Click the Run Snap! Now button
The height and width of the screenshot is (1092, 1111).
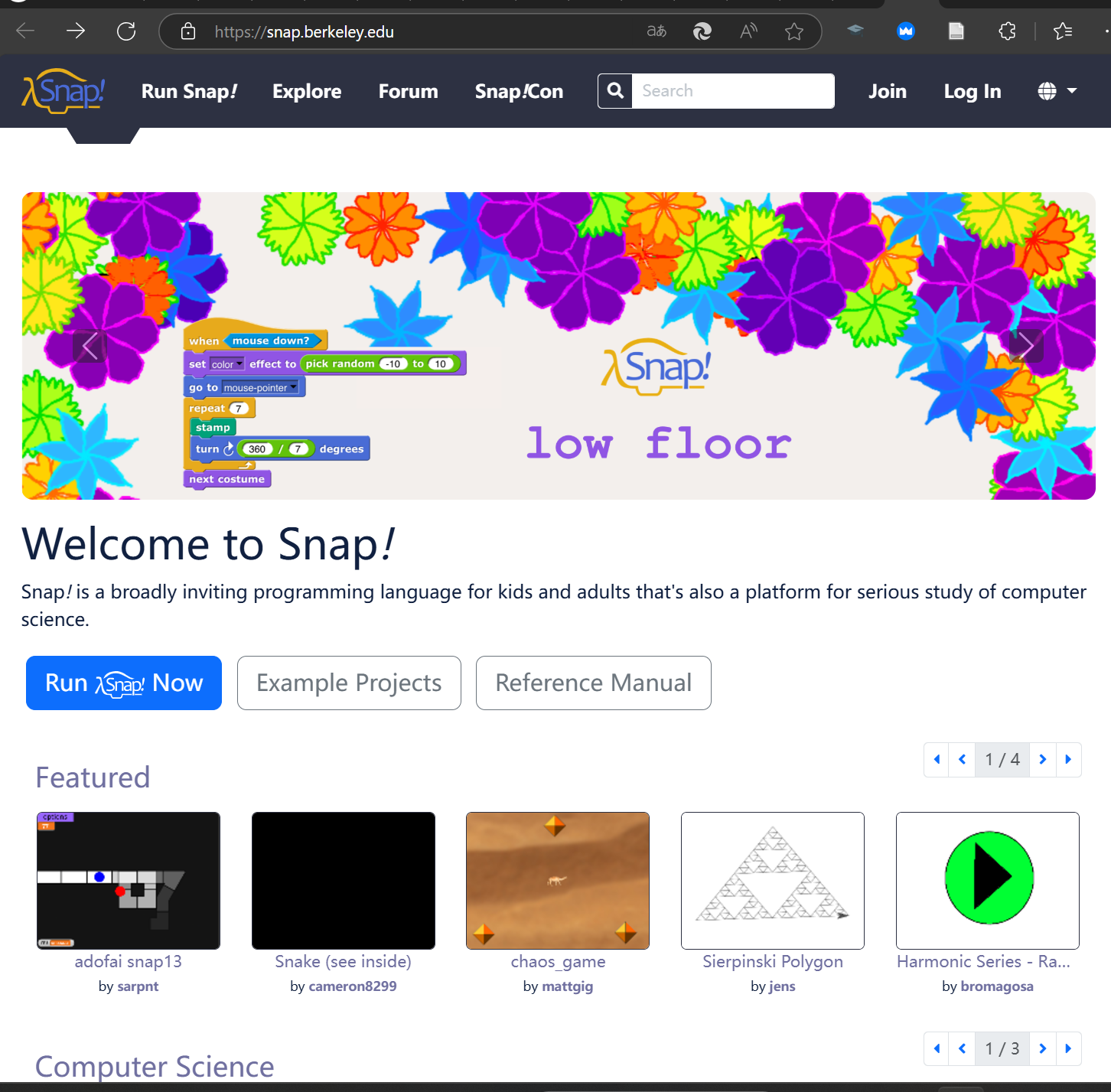pyautogui.click(x=124, y=683)
